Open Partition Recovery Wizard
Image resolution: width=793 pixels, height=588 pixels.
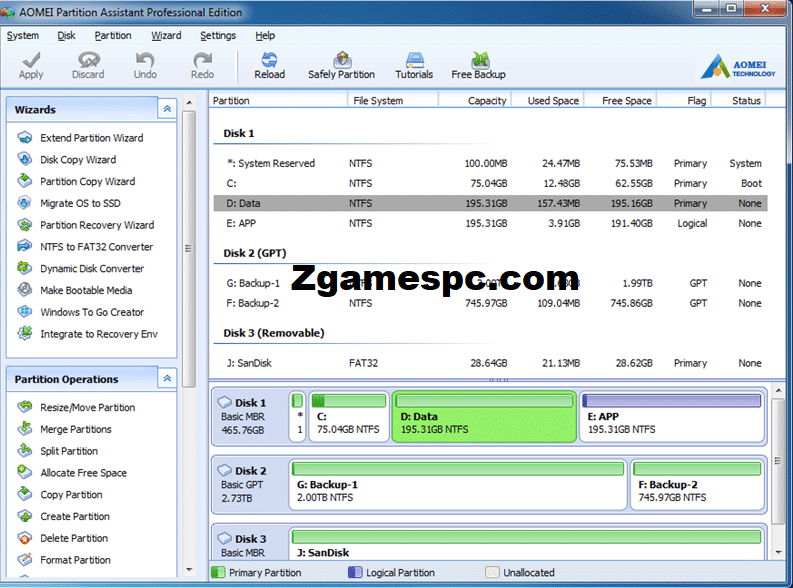pos(97,225)
